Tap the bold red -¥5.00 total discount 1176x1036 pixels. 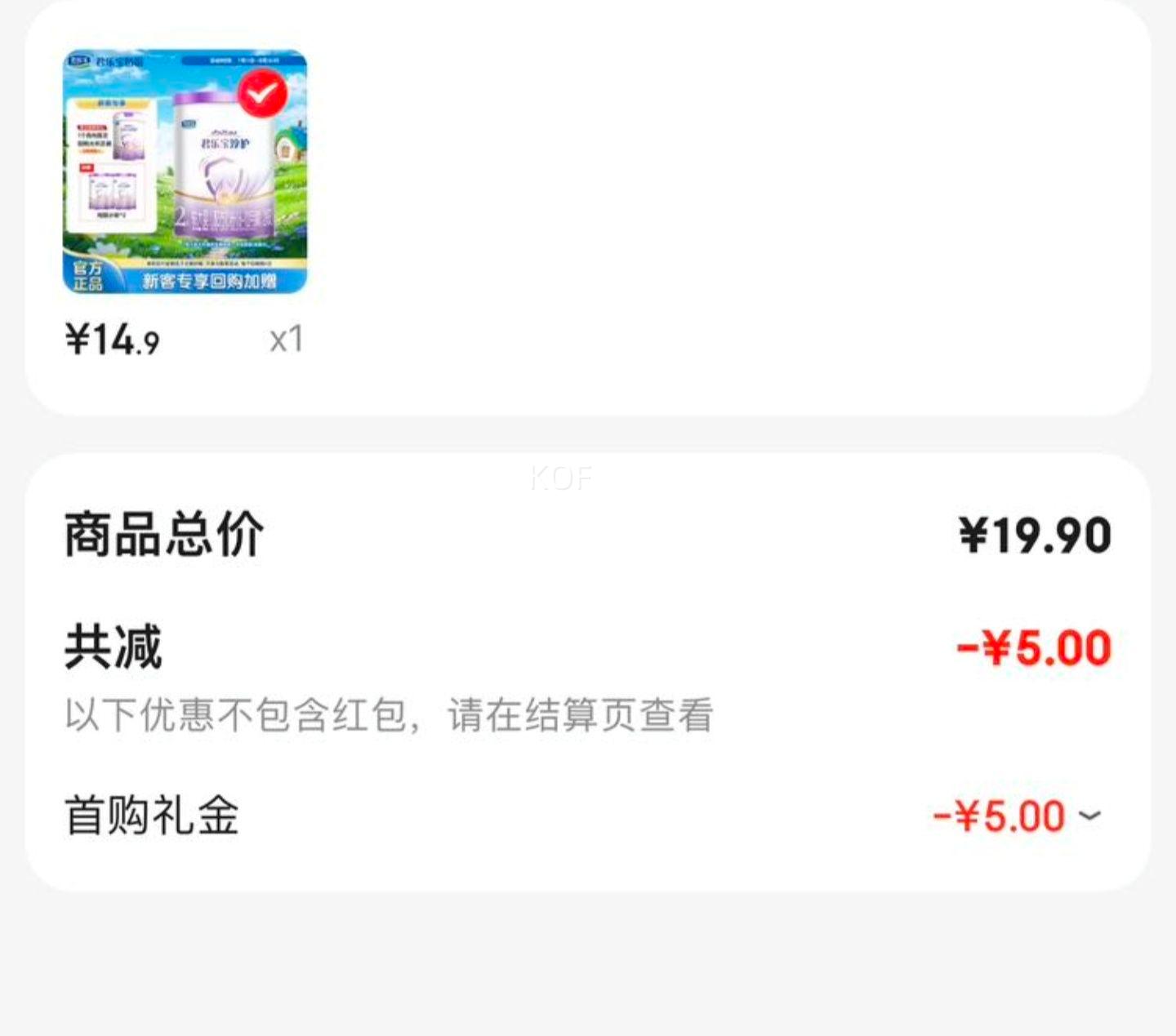coord(1034,648)
